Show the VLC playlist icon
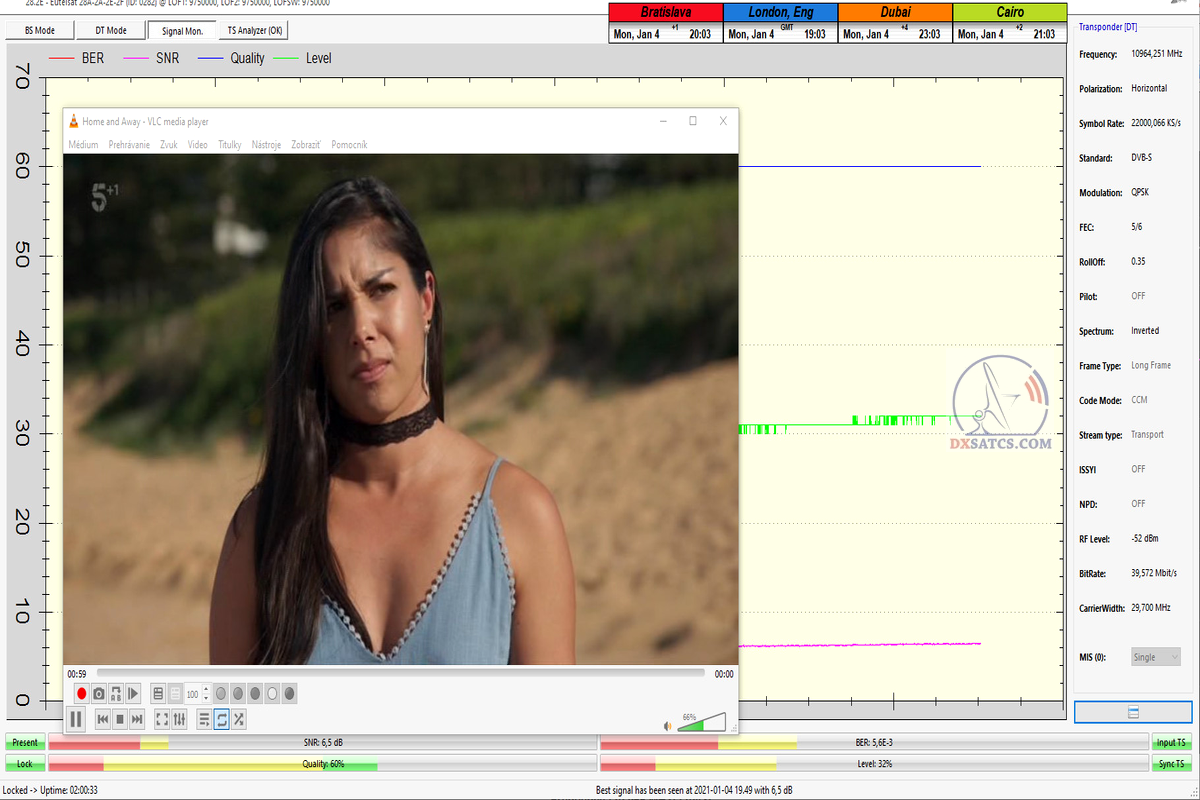The height and width of the screenshot is (800, 1200). coord(204,719)
